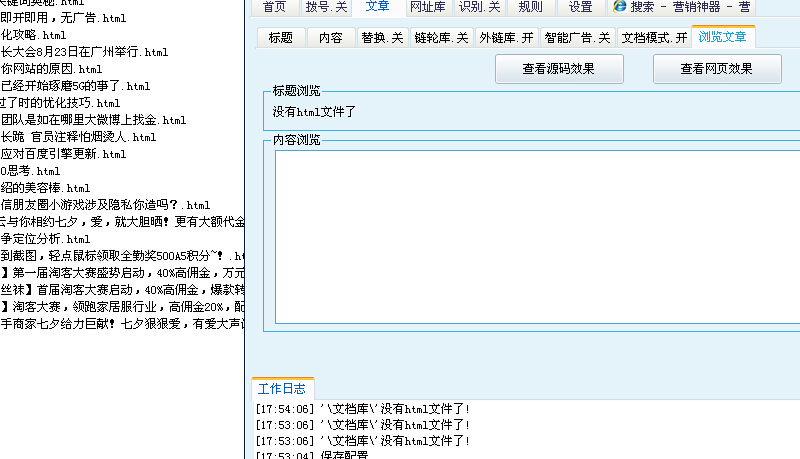The width and height of the screenshot is (800, 459).
Task: Select the 内容 sub-tab
Action: click(330, 38)
